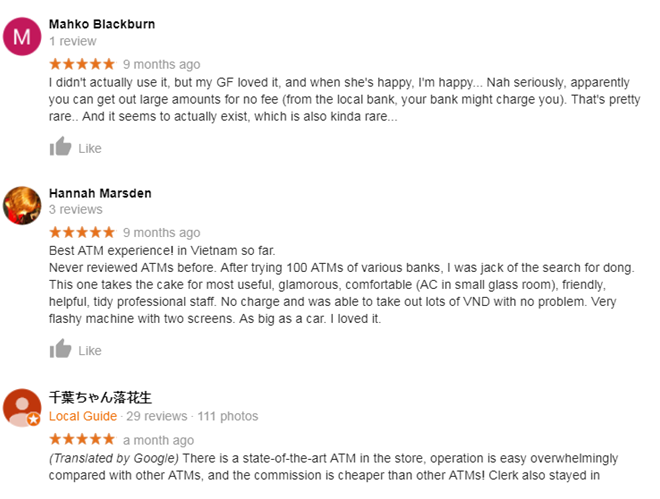
Task: Click Hannah Marsden's profile photo
Action: pyautogui.click(x=22, y=205)
